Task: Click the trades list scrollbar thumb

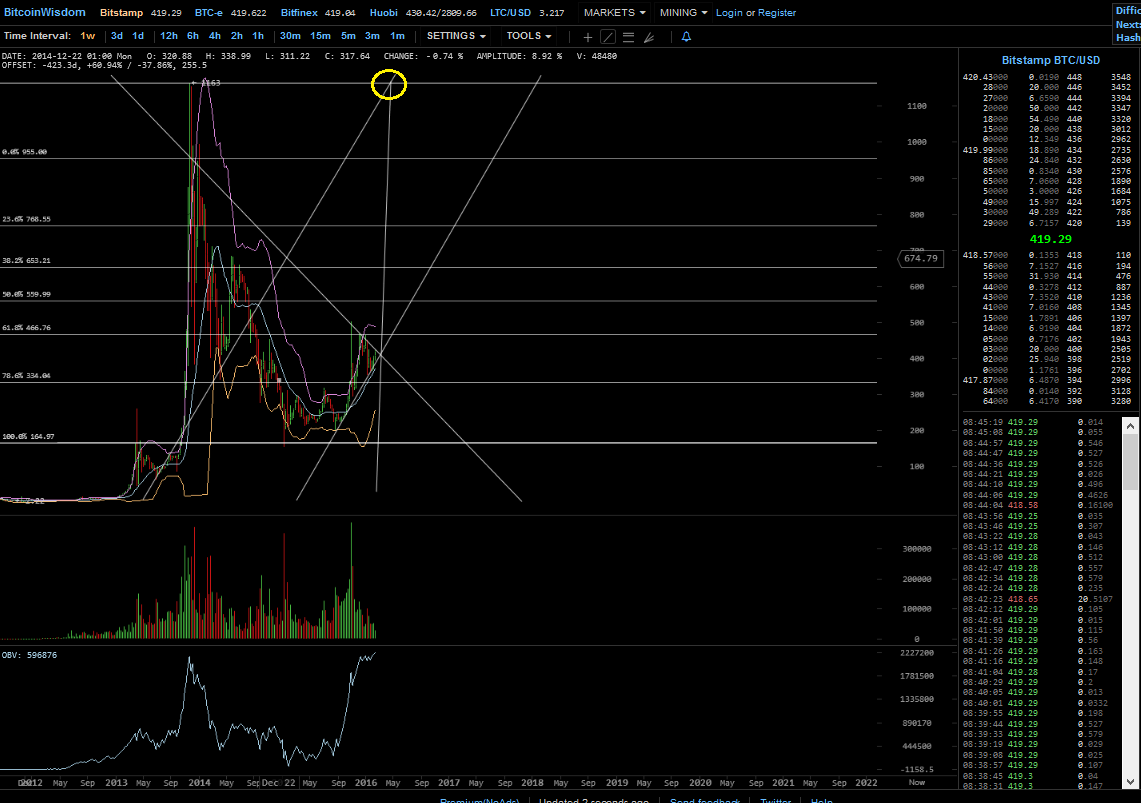Action: coord(1130,463)
